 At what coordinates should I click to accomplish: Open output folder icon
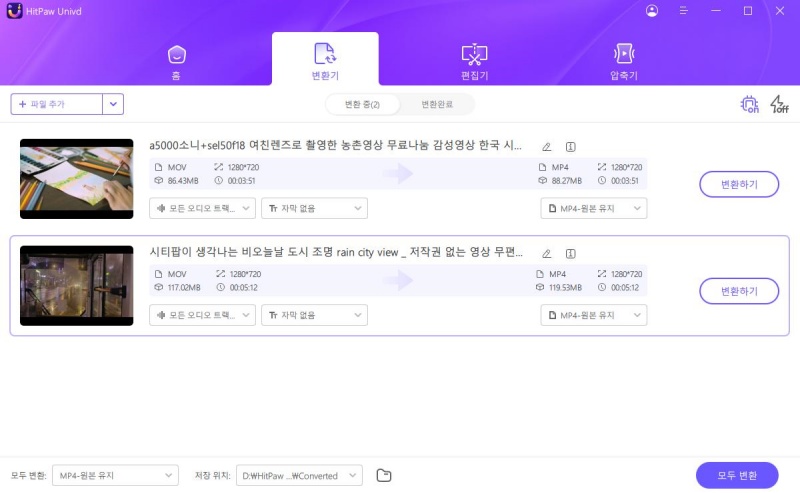tap(384, 476)
